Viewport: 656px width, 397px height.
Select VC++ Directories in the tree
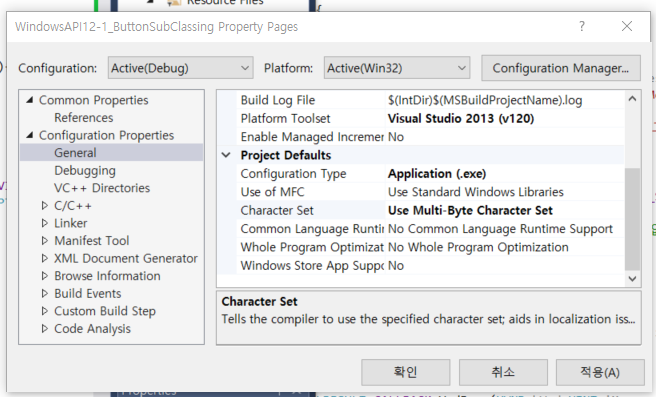tap(102, 188)
